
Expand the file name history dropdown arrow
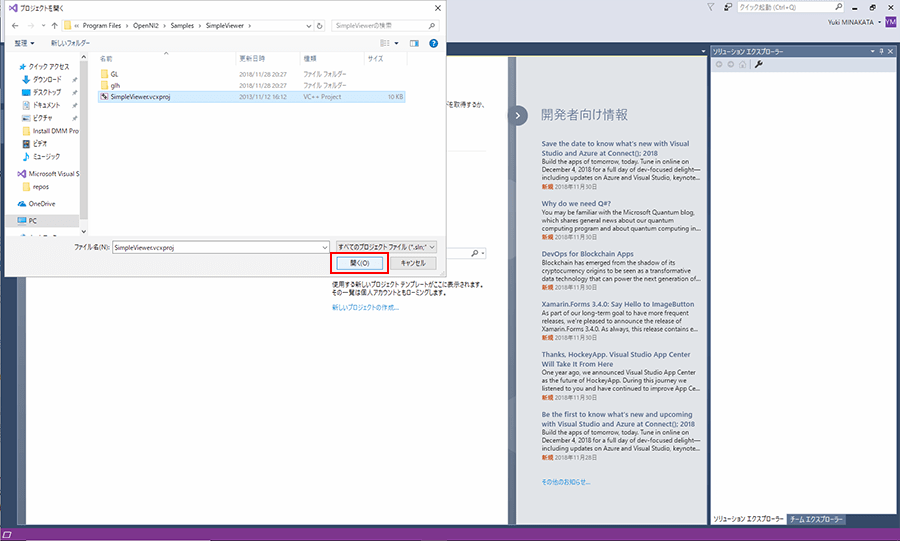[325, 247]
